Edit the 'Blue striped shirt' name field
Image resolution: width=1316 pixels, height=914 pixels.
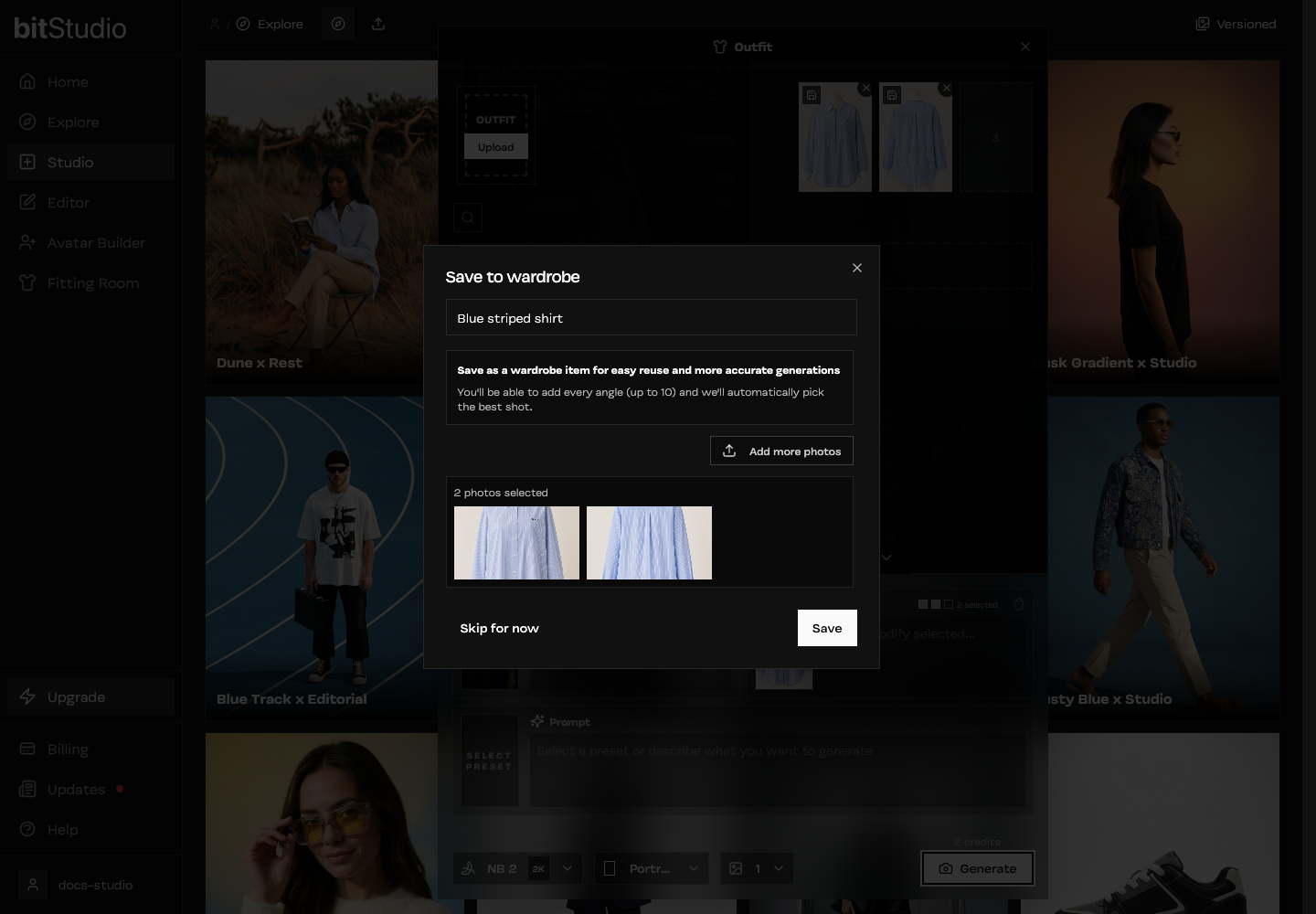(x=651, y=317)
